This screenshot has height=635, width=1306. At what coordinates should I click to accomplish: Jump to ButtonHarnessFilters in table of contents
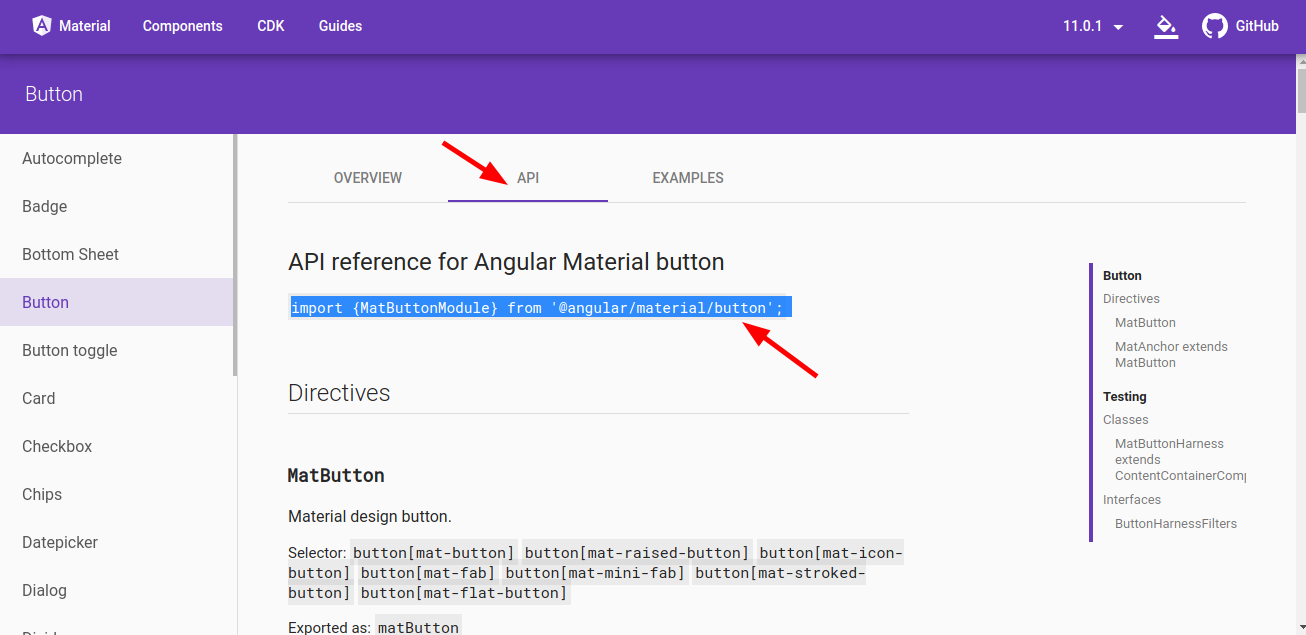pyautogui.click(x=1176, y=524)
